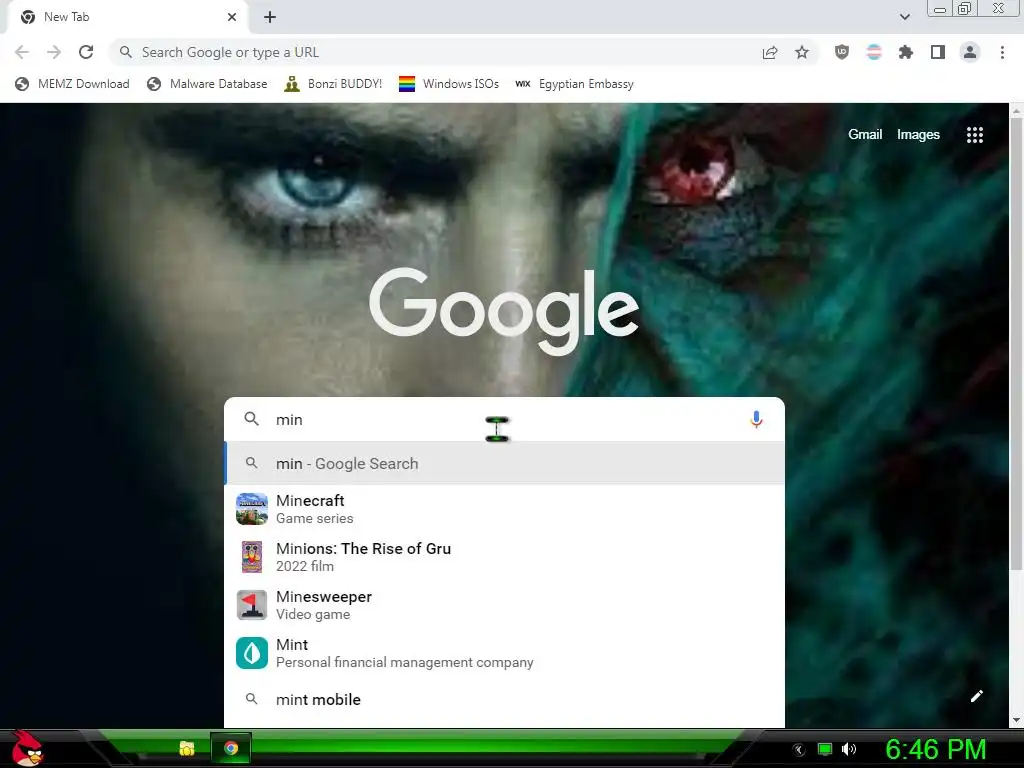The width and height of the screenshot is (1024, 768).
Task: Show hidden tray icons arrow
Action: click(799, 750)
